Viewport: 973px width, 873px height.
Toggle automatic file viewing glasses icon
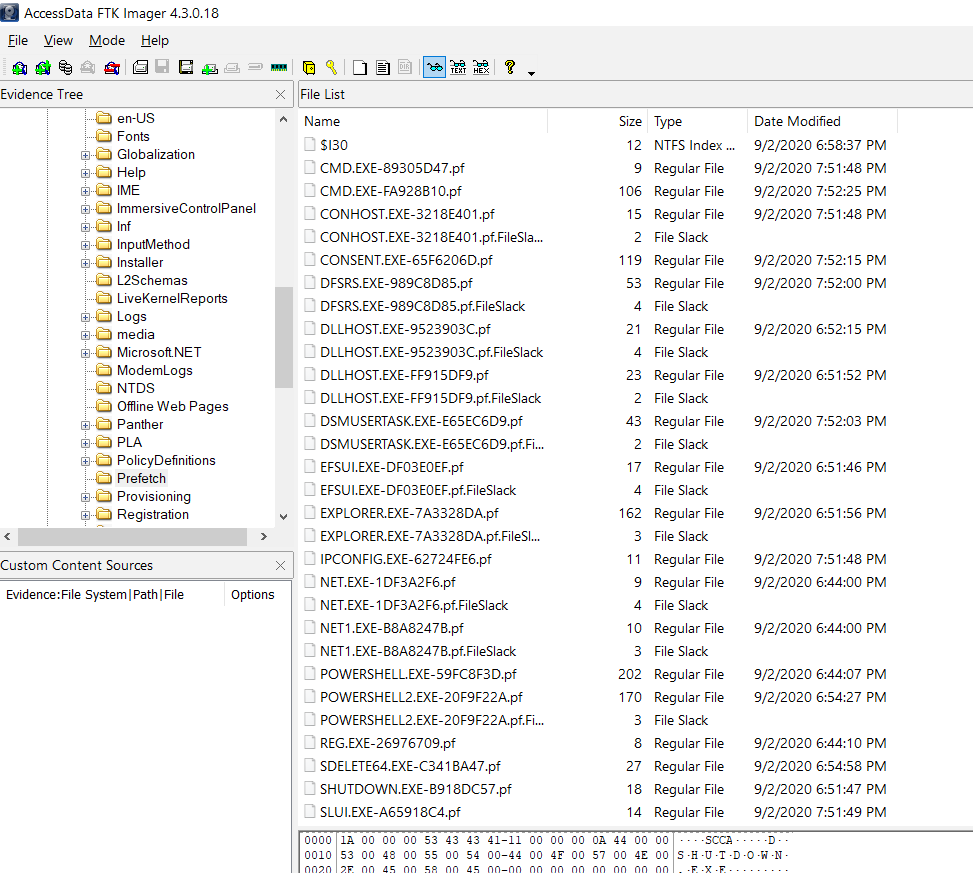pos(434,67)
